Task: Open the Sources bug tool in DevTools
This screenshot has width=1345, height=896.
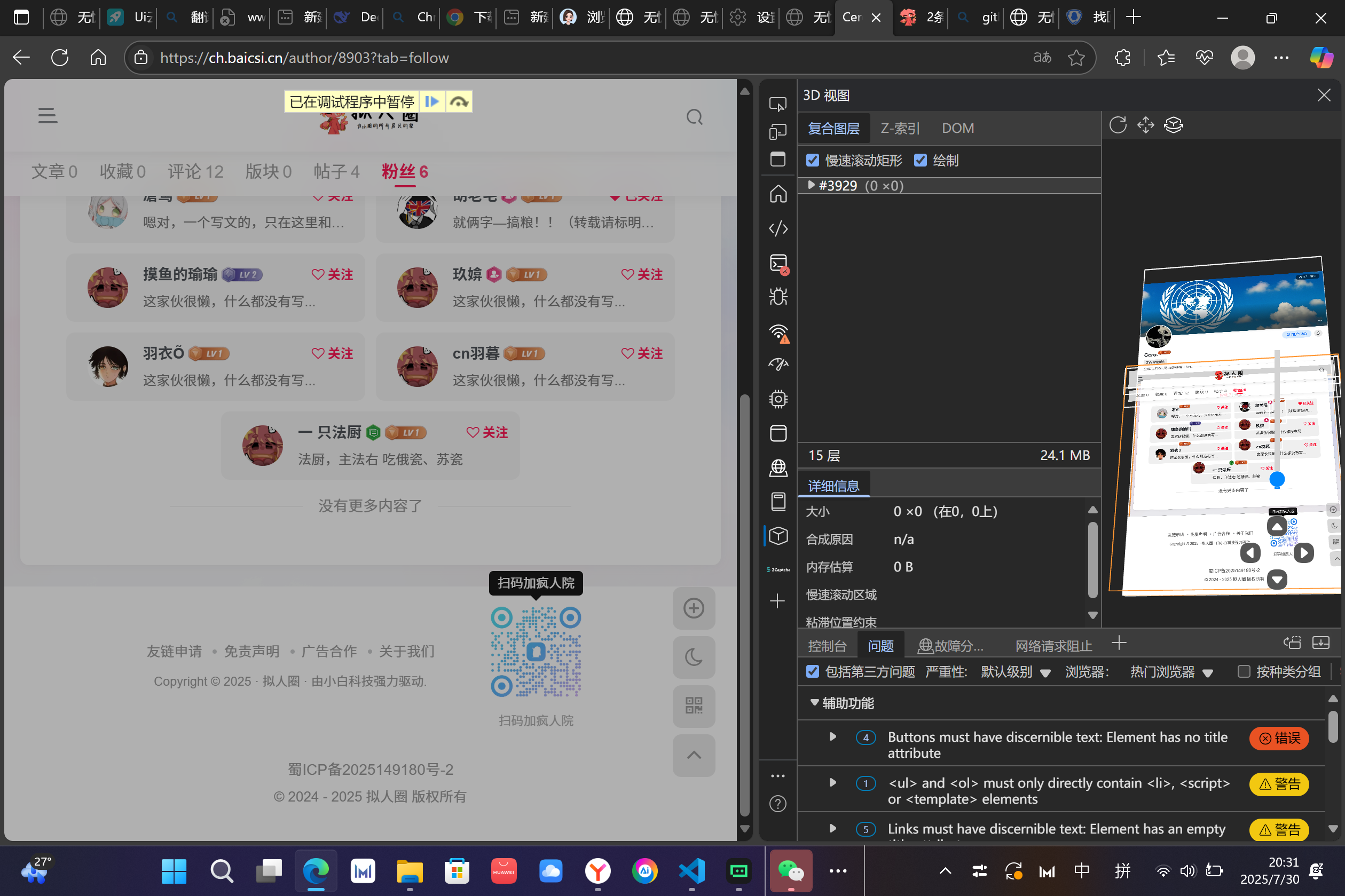Action: click(x=778, y=297)
